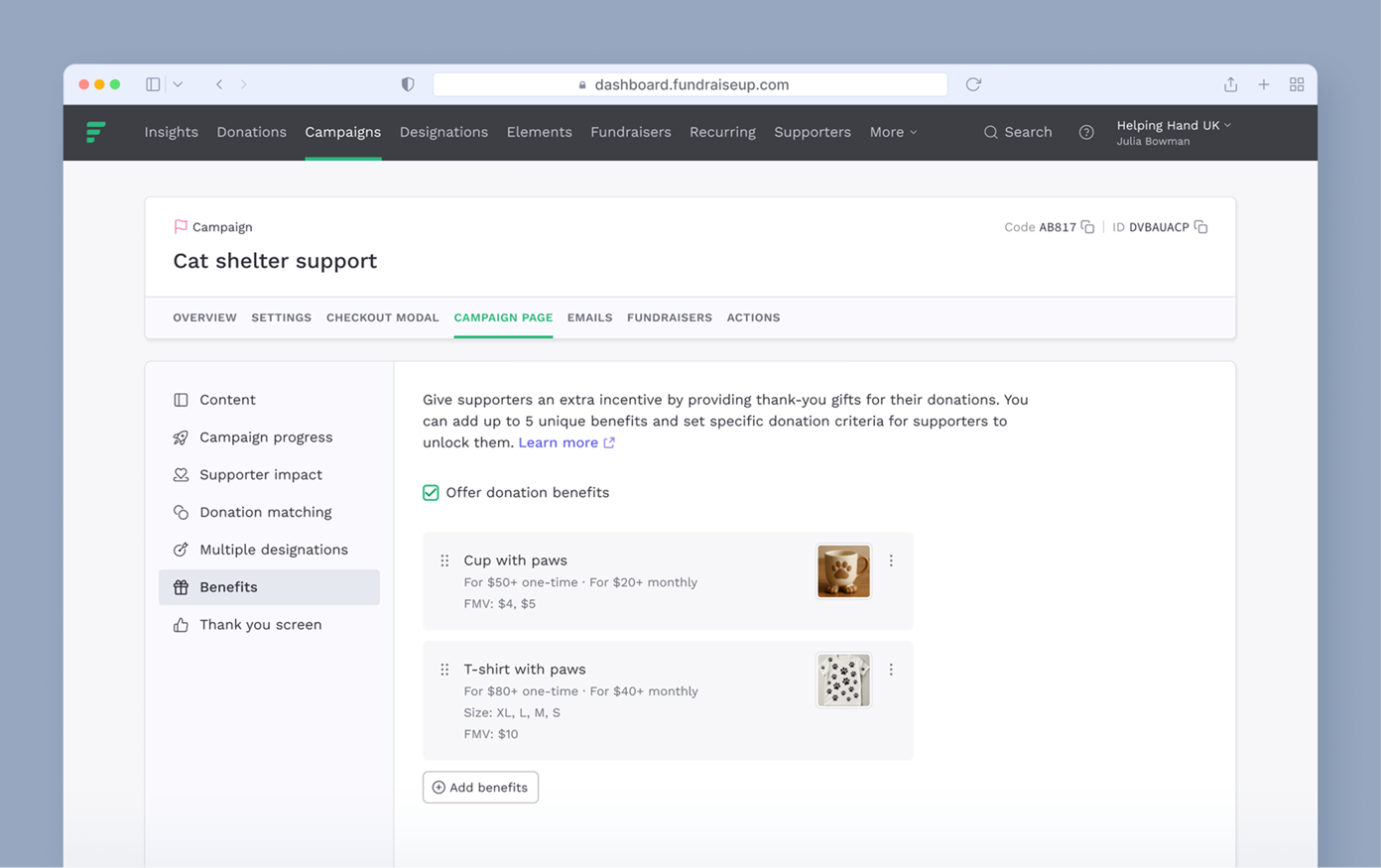
Task: Copy the campaign code AB817
Action: pos(1087,227)
